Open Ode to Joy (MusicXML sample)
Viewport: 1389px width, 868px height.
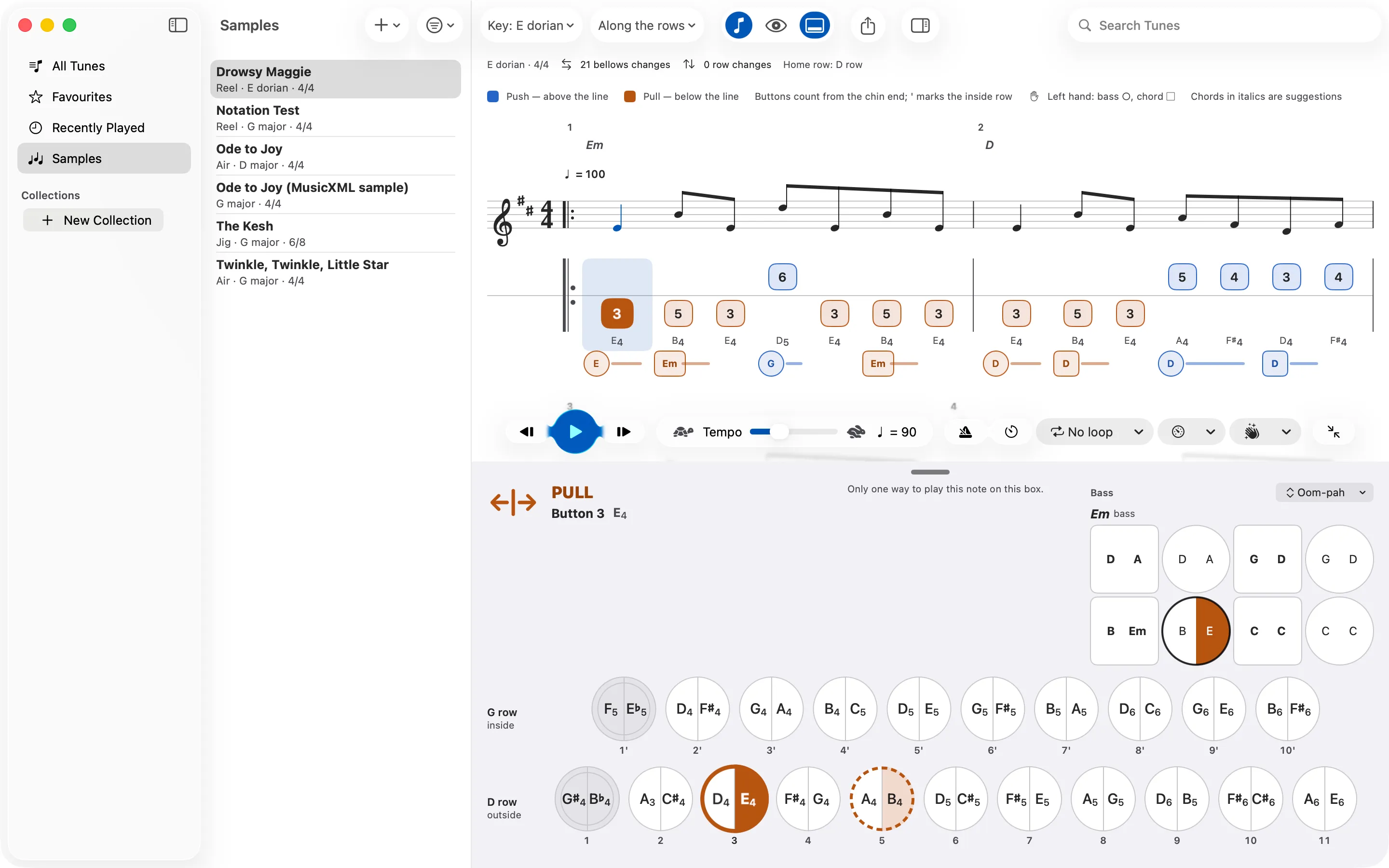[x=336, y=195]
